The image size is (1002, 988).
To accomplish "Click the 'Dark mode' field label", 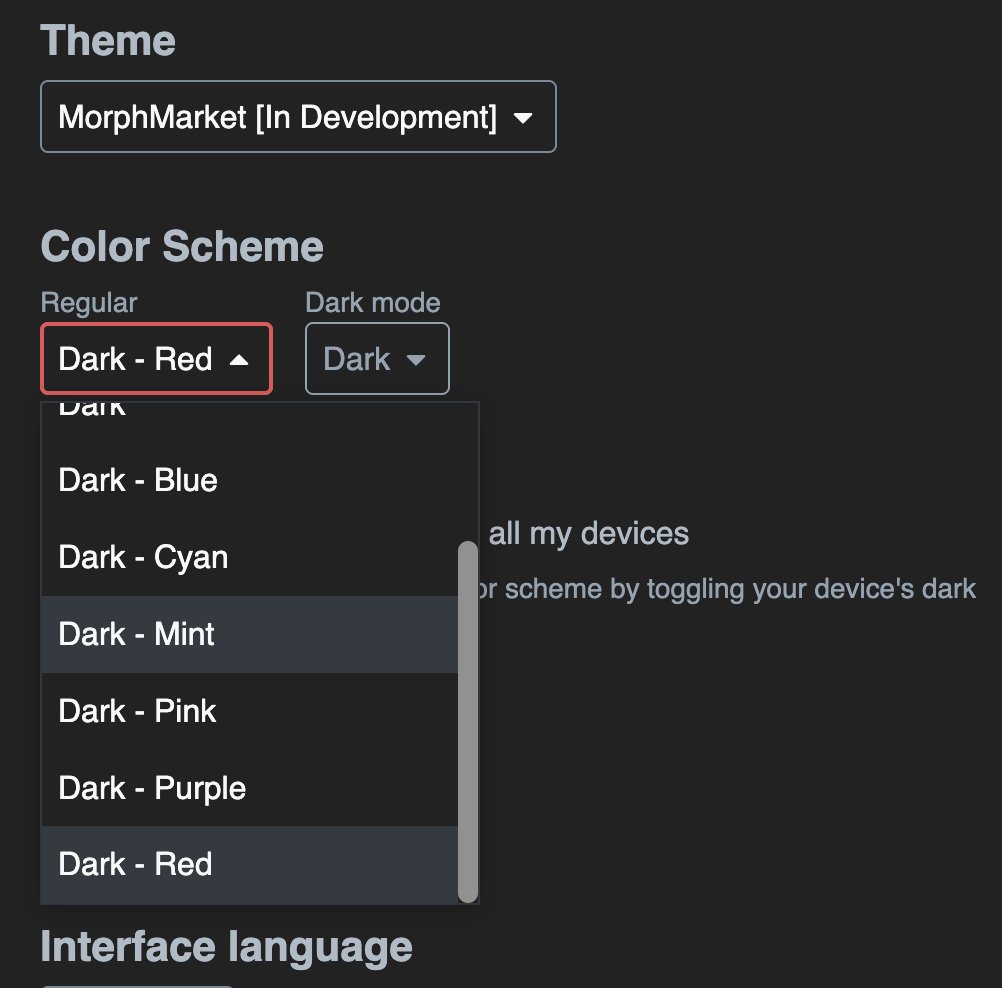I will [372, 303].
